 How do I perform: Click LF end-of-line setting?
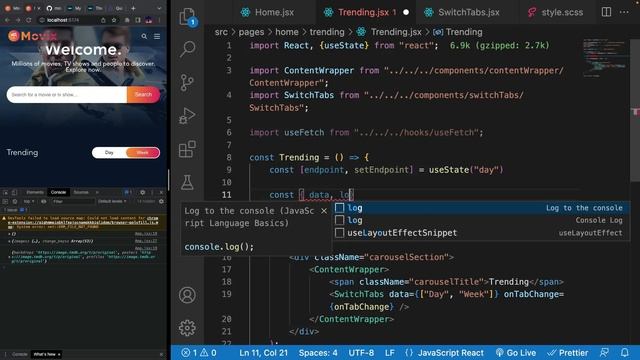coord(390,353)
